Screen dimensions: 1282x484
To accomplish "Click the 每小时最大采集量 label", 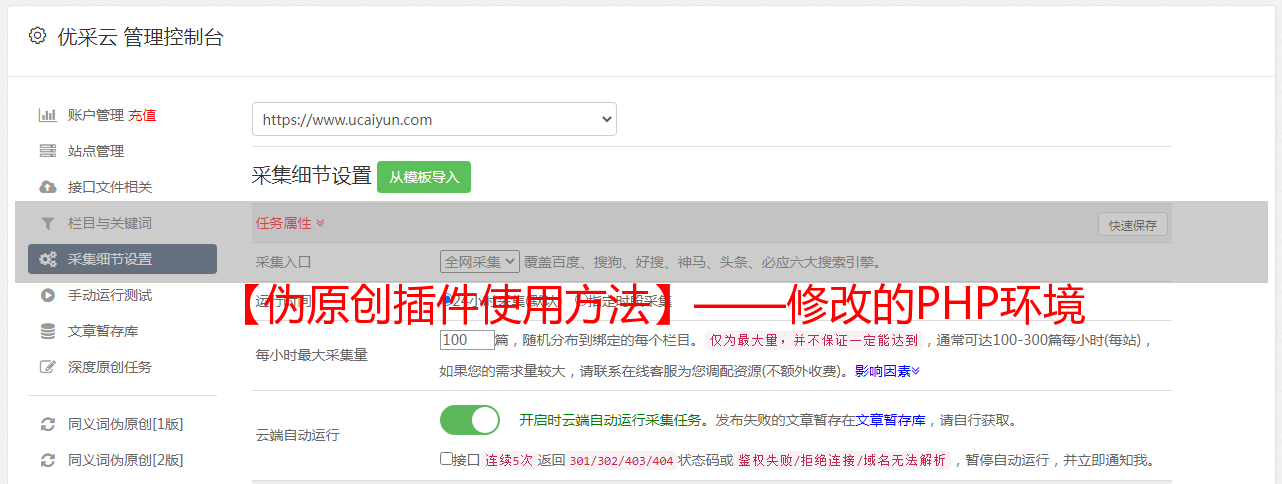I will pos(312,355).
